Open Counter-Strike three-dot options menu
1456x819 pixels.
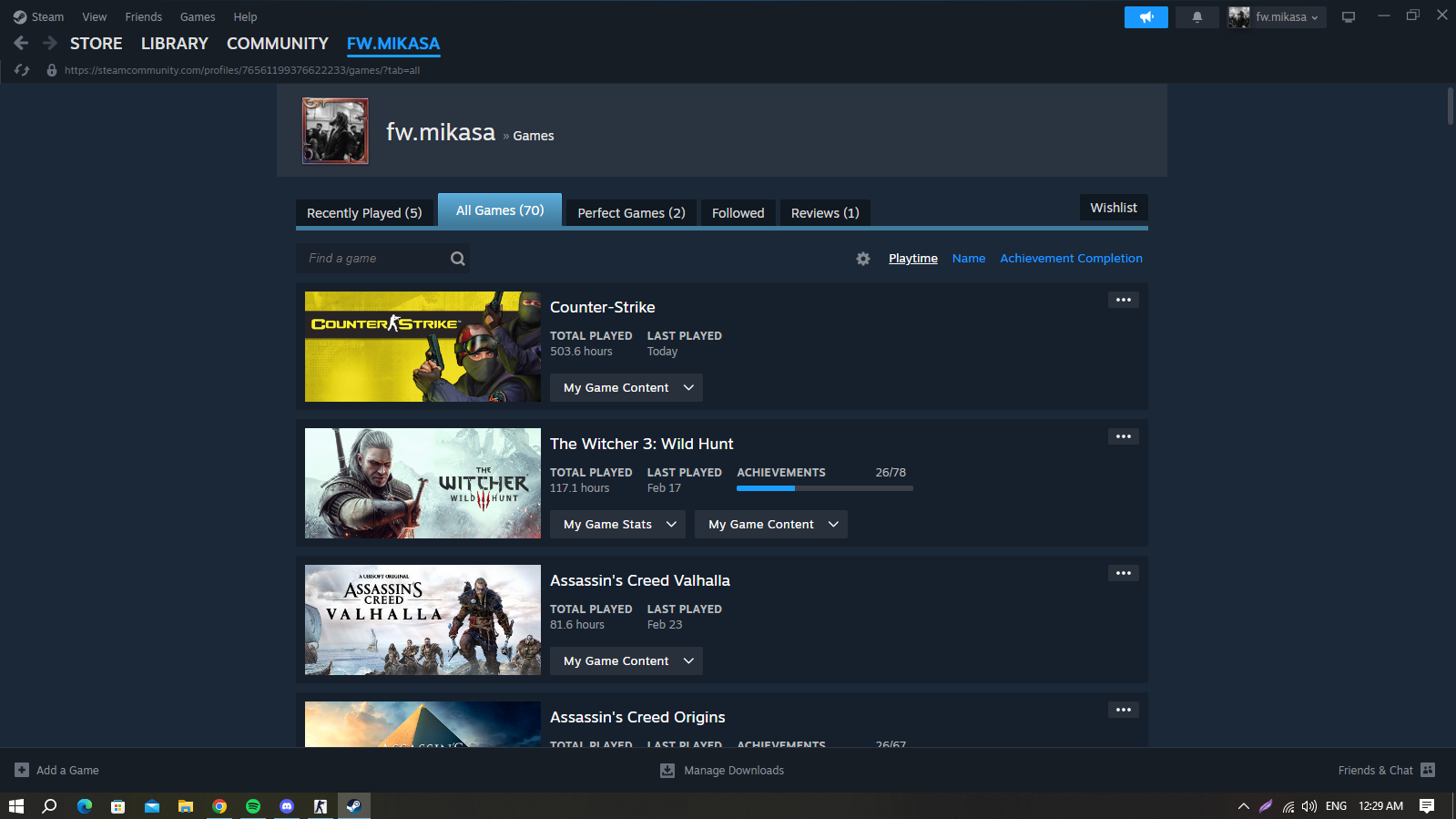1123,300
